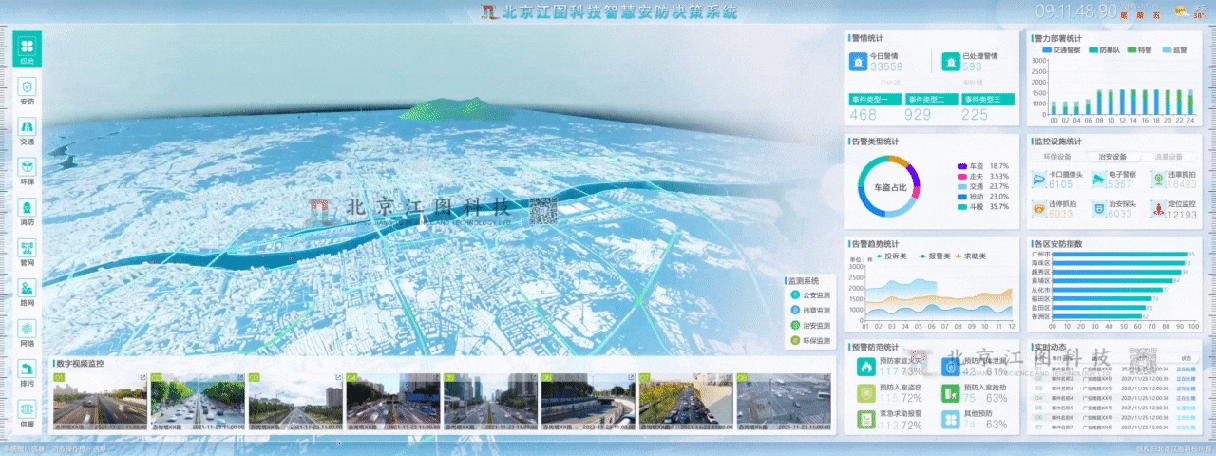Click the 走失 pink legend swatch
The width and height of the screenshot is (1216, 456).
pos(962,176)
